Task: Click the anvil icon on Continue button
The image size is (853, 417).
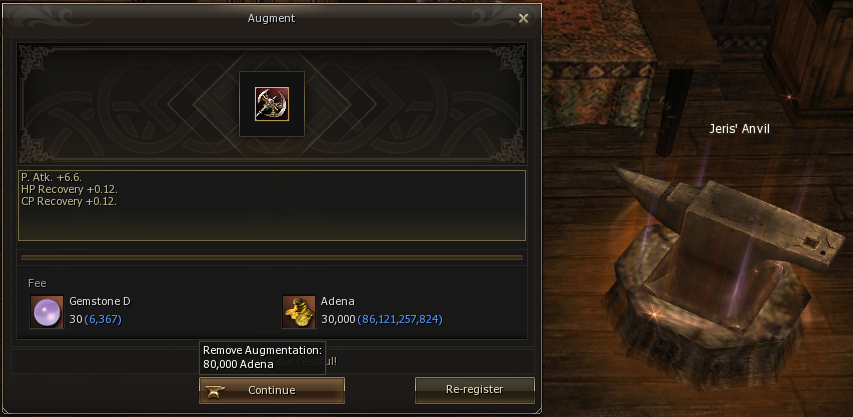Action: (x=213, y=390)
